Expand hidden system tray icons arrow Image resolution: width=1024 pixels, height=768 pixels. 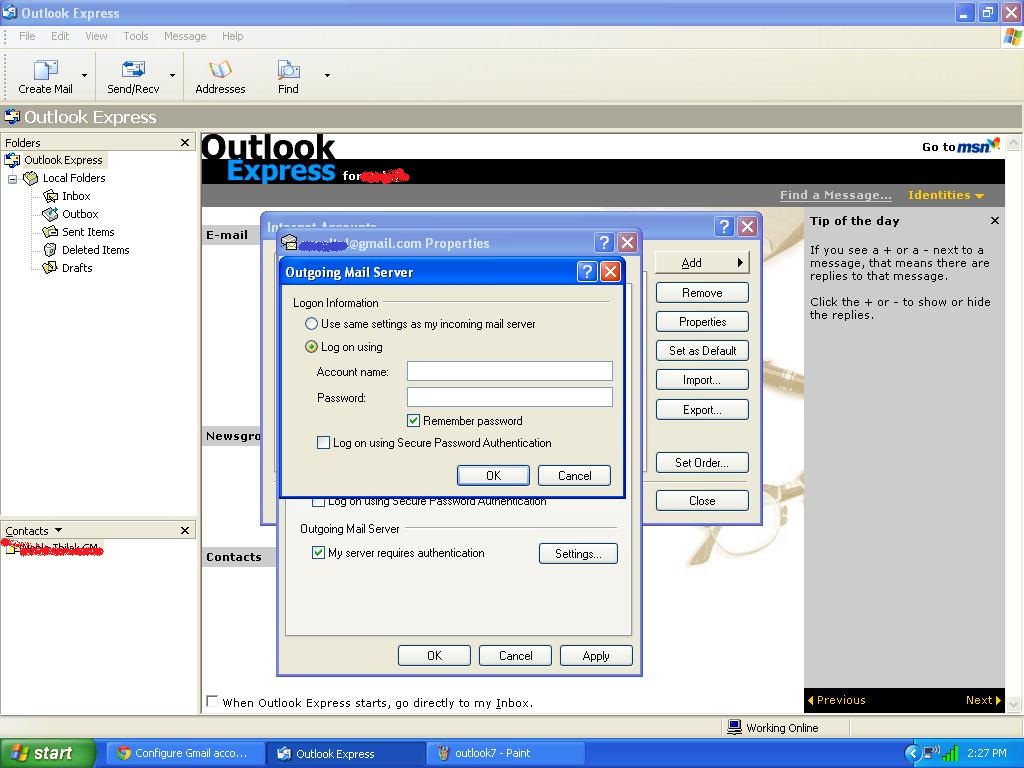(912, 753)
